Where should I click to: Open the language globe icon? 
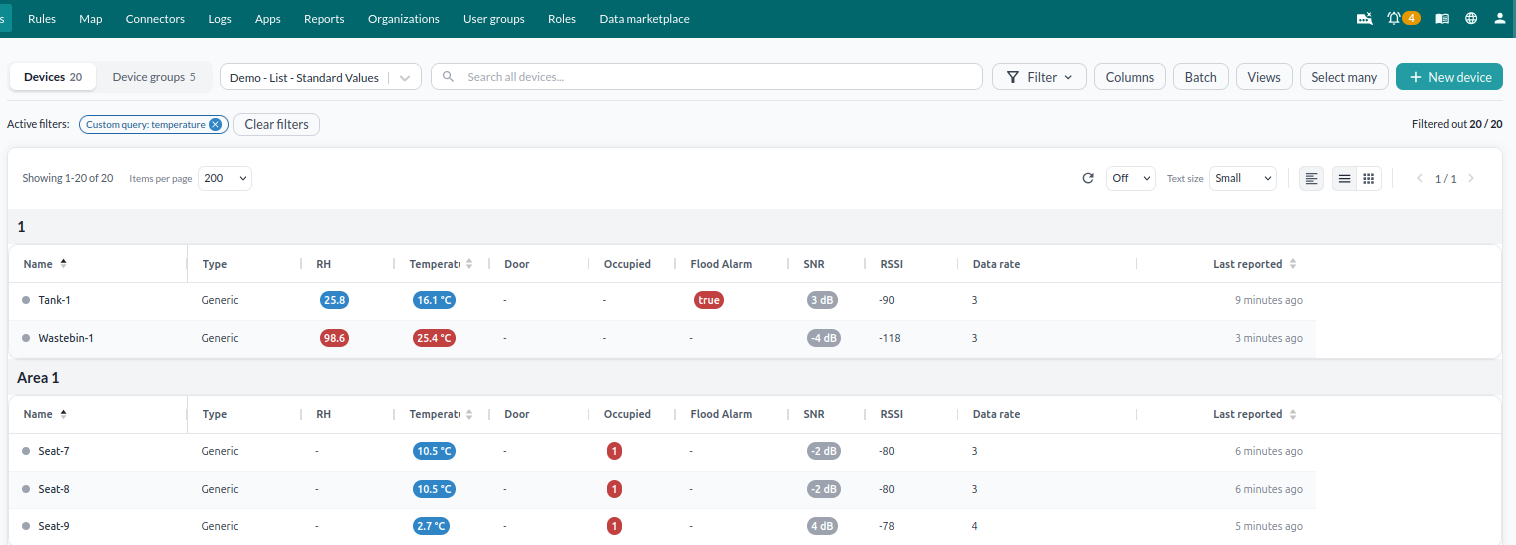coord(1471,18)
